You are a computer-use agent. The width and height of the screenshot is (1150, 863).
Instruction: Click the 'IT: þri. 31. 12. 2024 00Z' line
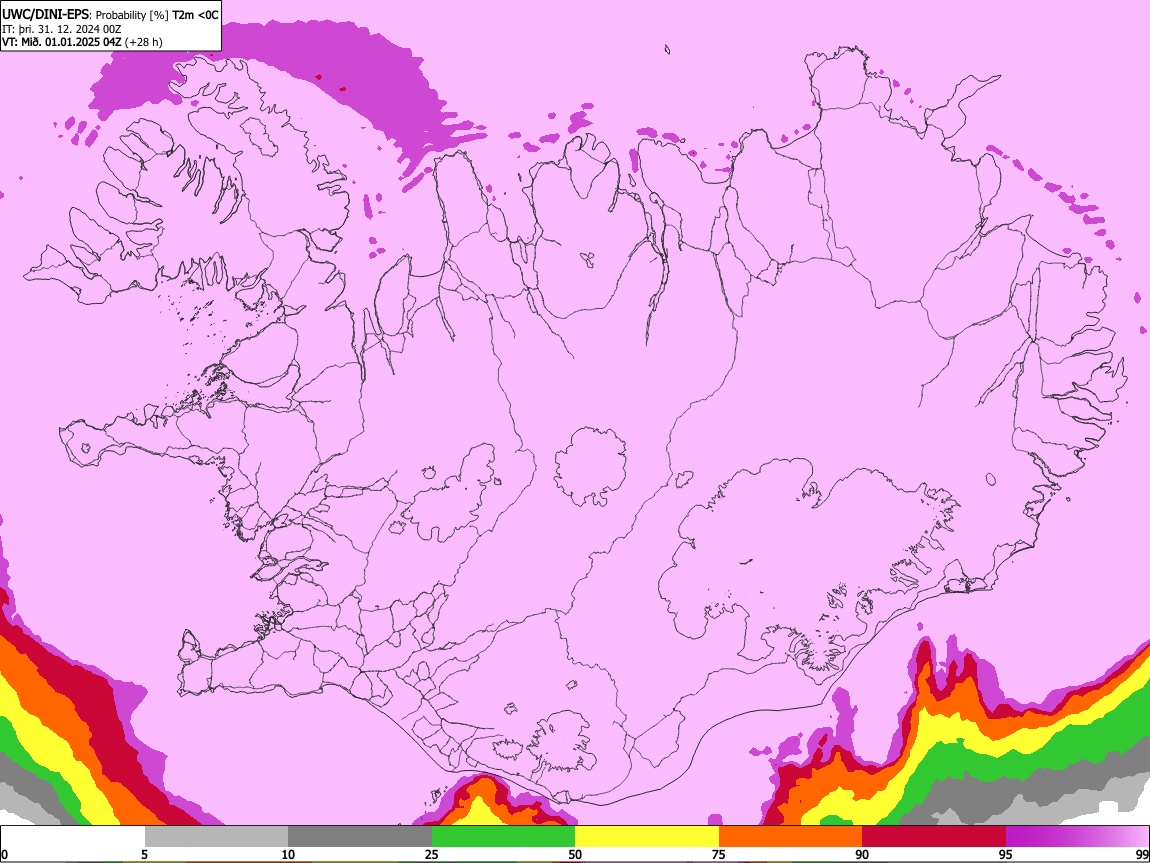pyautogui.click(x=62, y=29)
